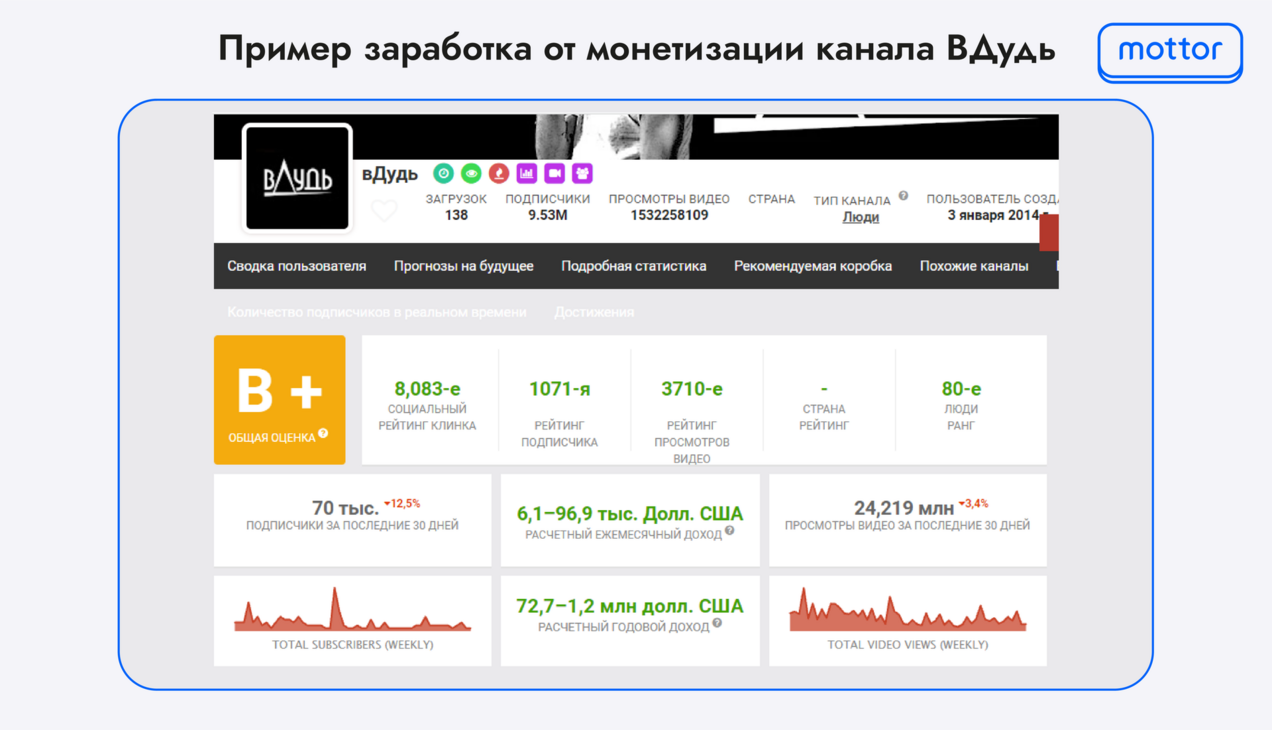Viewport: 1272px width, 730px height.
Task: Open the Сводка пользователя tab
Action: [297, 266]
